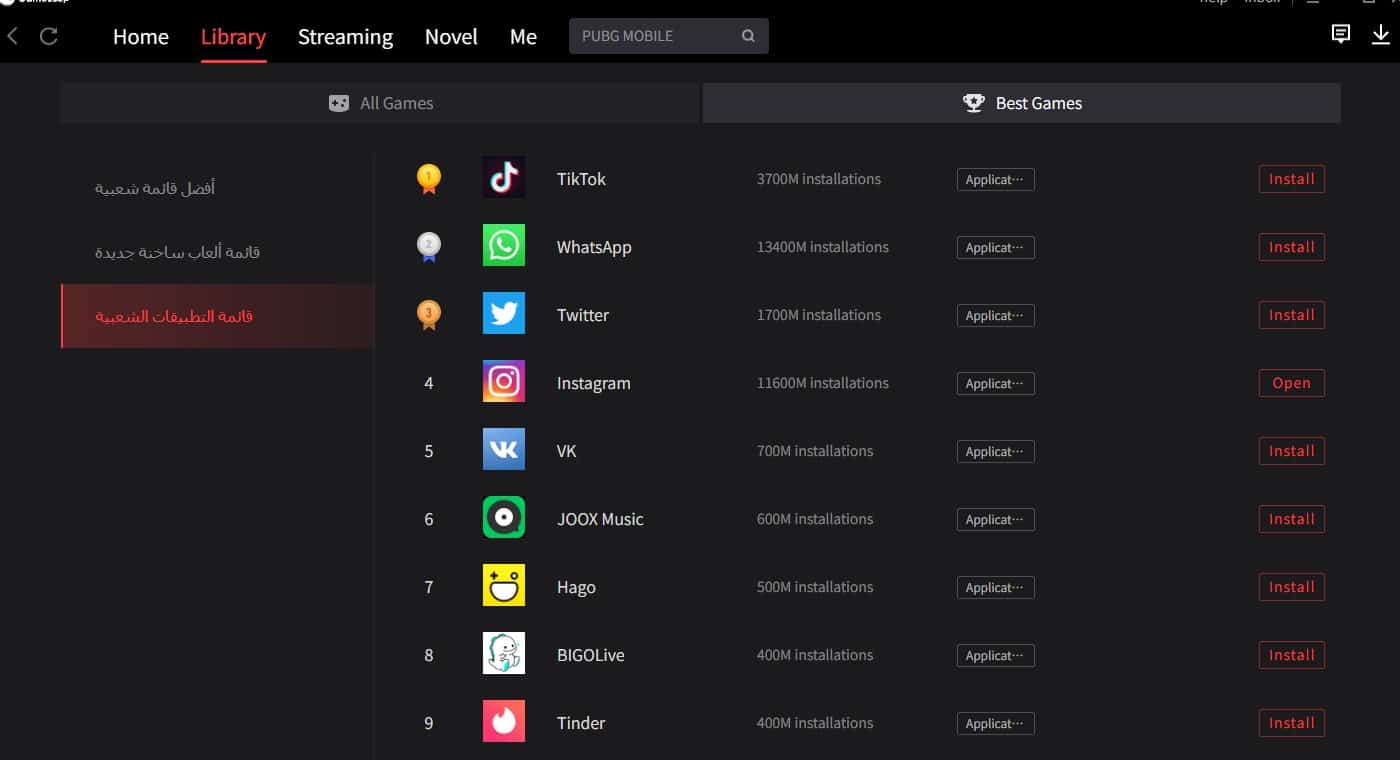
Task: Open the messages chat icon
Action: 1341,35
